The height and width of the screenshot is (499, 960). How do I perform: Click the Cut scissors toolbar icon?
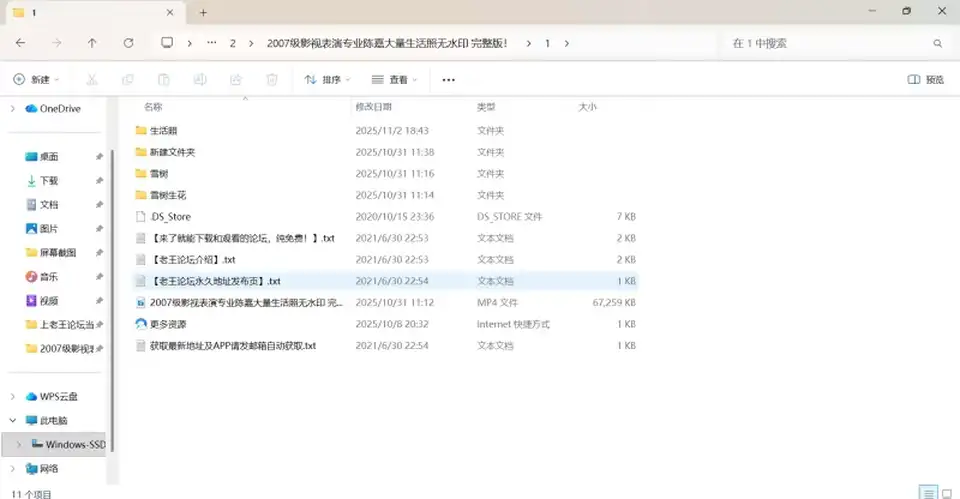(x=92, y=80)
